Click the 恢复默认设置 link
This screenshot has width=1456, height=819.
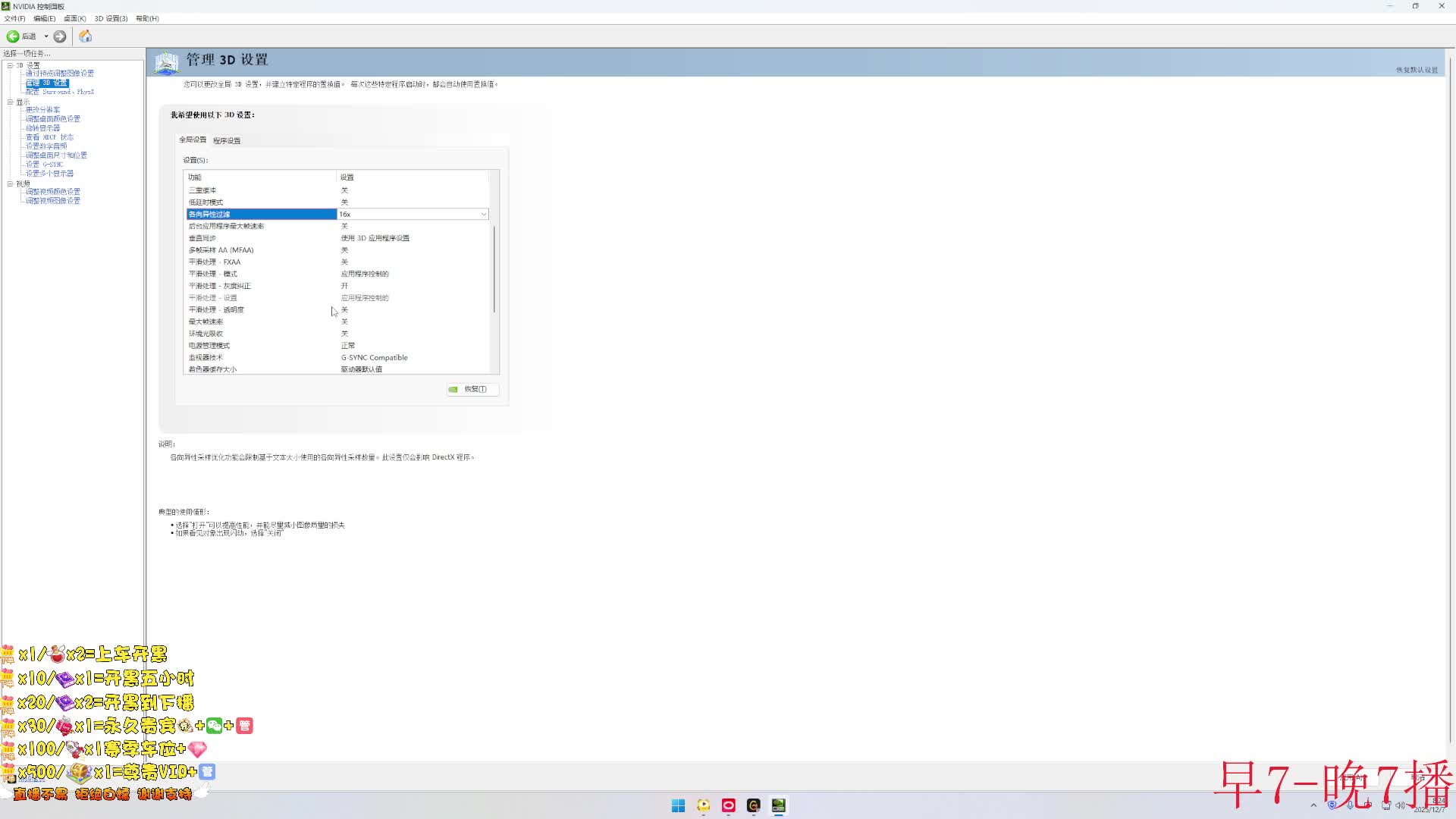tap(1417, 70)
